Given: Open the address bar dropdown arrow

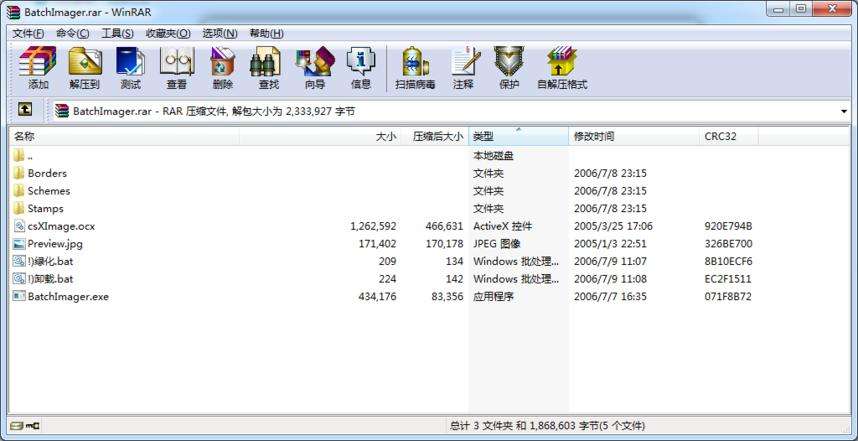Looking at the screenshot, I should tap(844, 112).
